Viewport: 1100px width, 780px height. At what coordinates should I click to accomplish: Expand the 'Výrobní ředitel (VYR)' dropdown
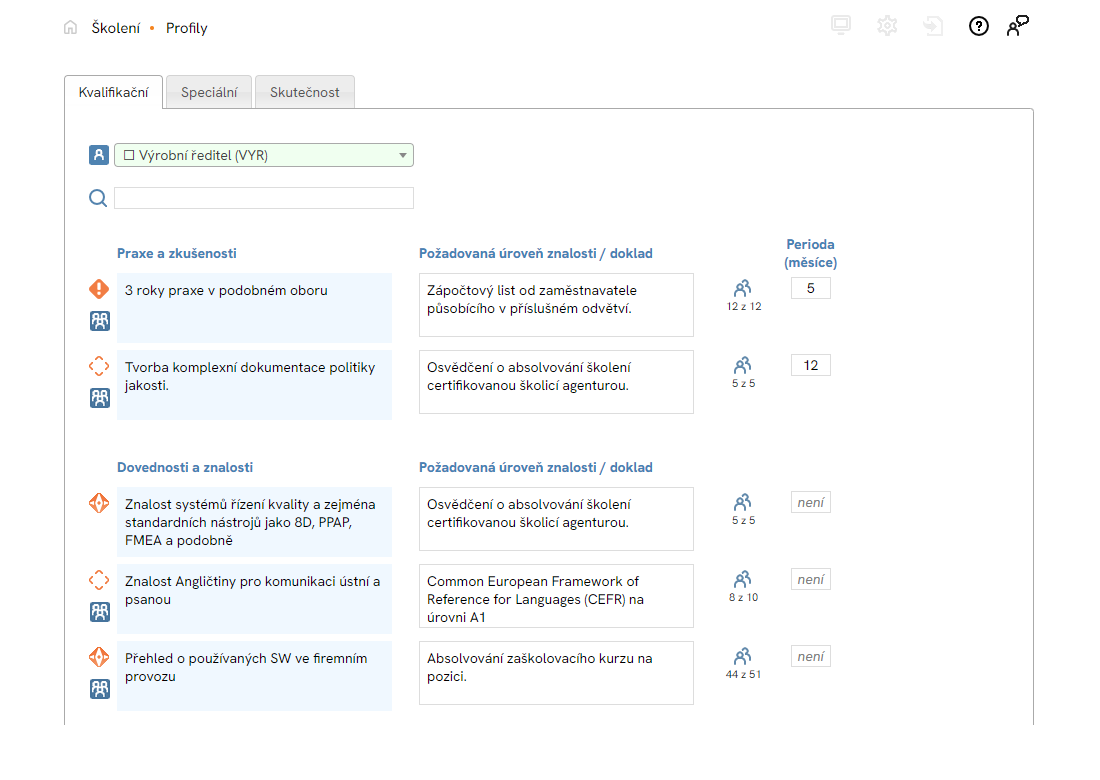coord(403,155)
